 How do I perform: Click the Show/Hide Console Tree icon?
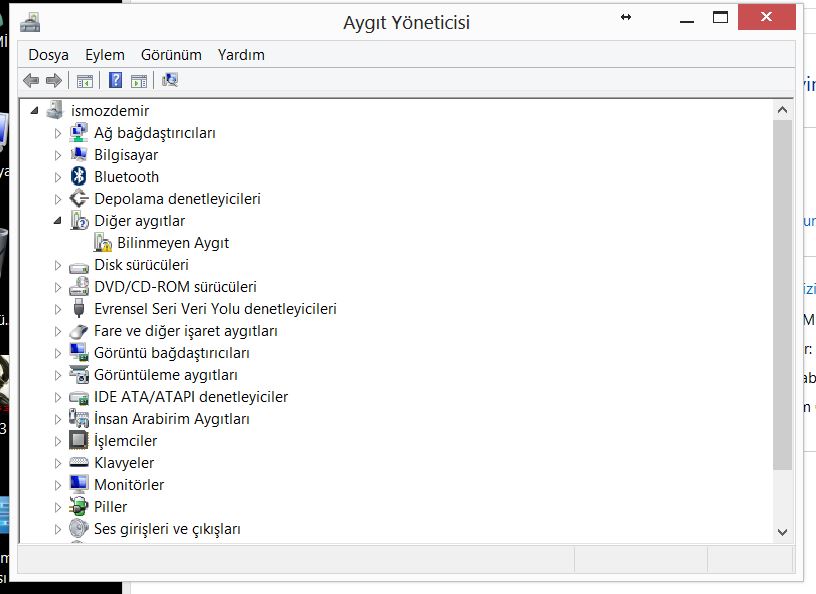click(85, 80)
